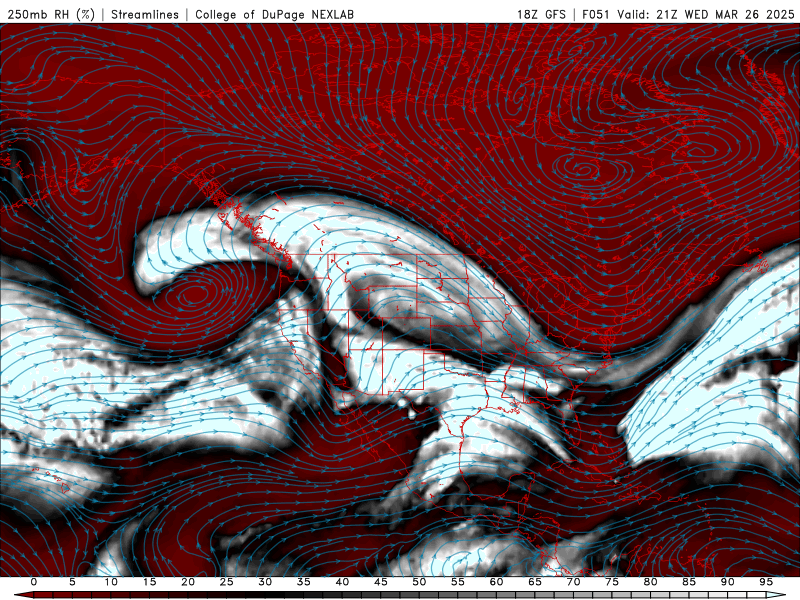Screen dimensions: 800x600
Task: Click the "50" label on the color scale
Action: pos(419,582)
